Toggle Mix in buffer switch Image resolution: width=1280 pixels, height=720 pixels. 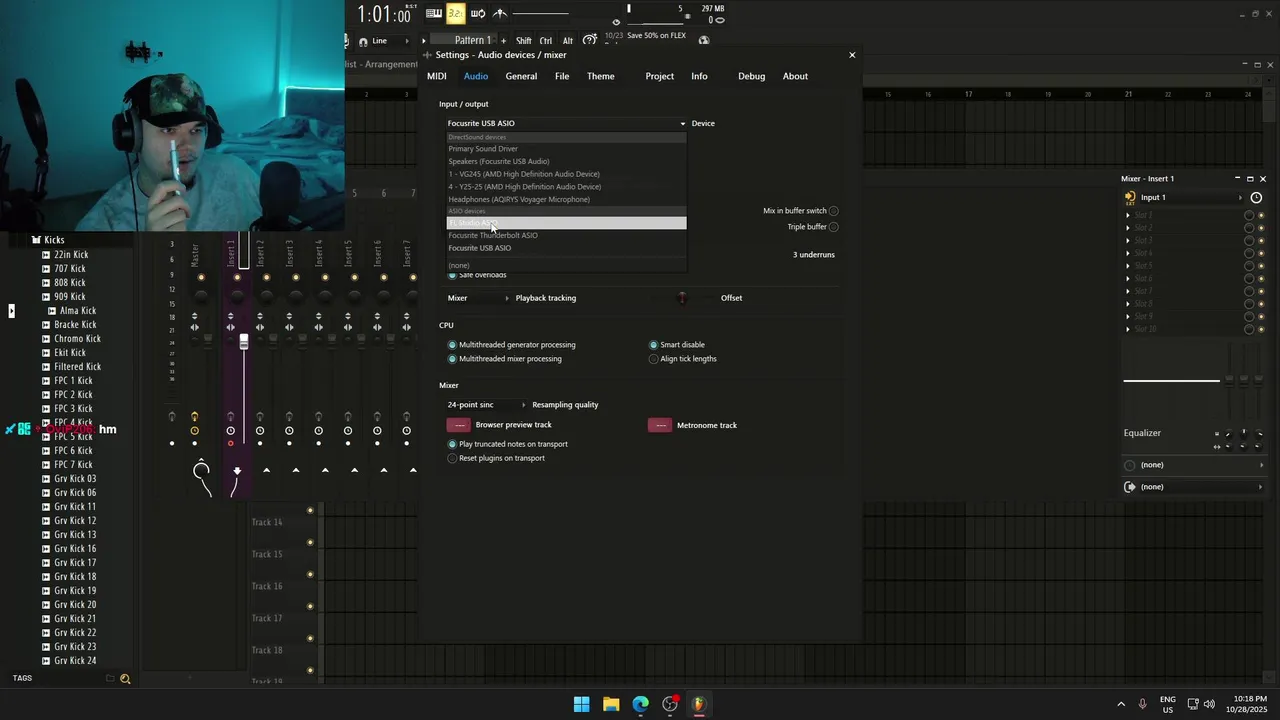click(x=833, y=211)
